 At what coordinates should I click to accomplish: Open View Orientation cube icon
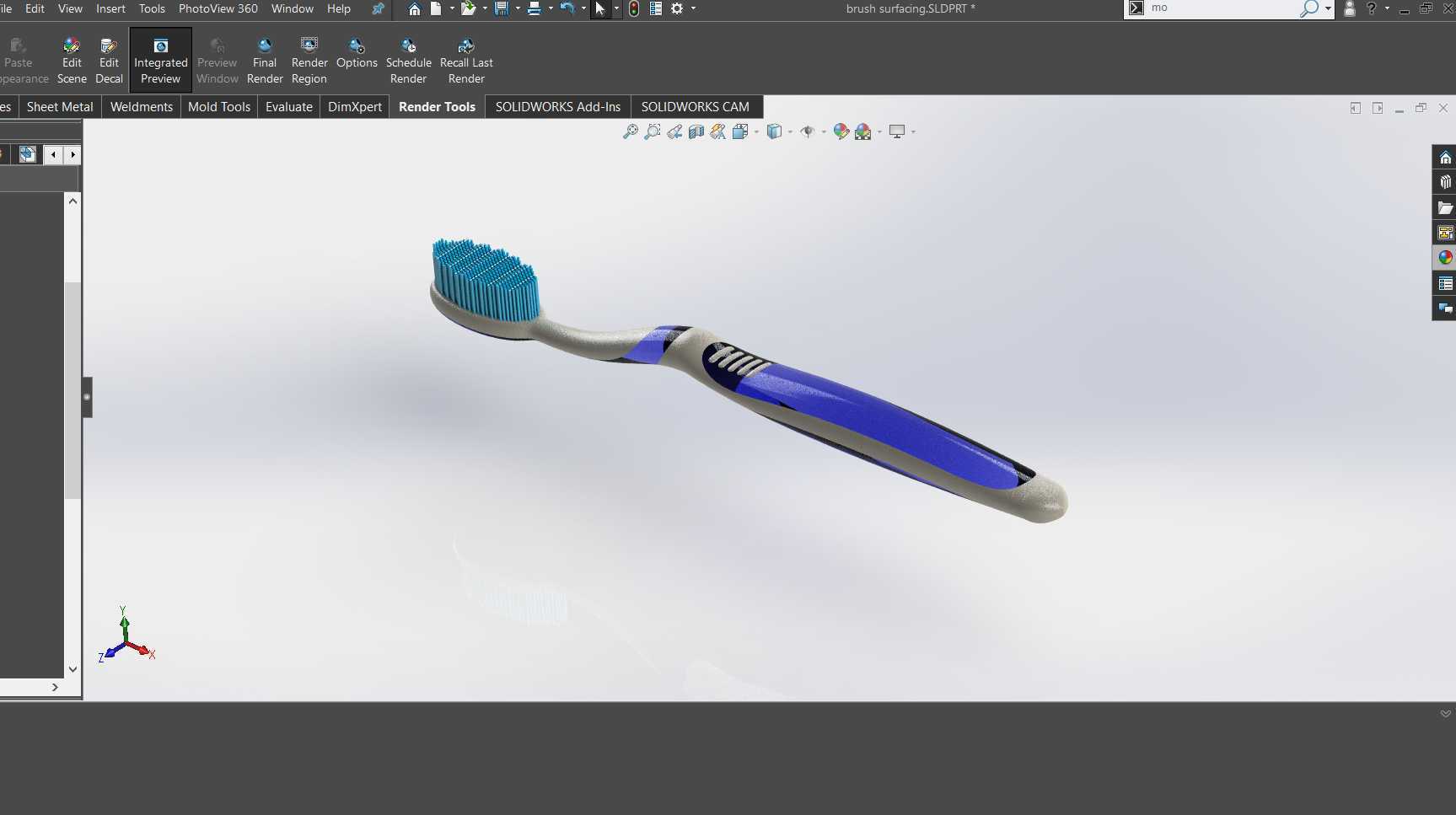click(x=740, y=131)
